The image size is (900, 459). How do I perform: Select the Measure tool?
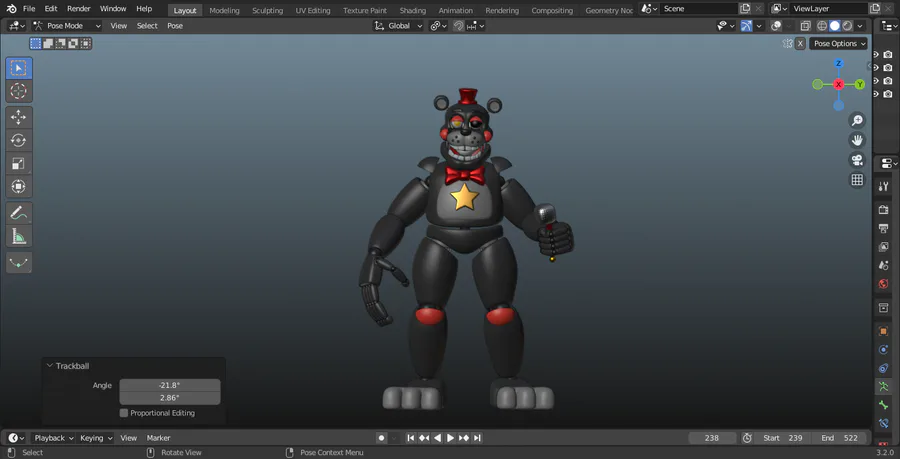pyautogui.click(x=19, y=236)
